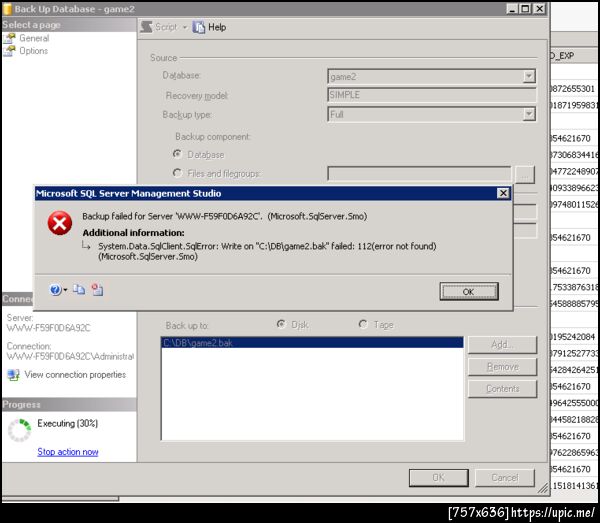This screenshot has width=600, height=523.
Task: Click the Cancel button of Back Up Database window
Action: pyautogui.click(x=505, y=477)
